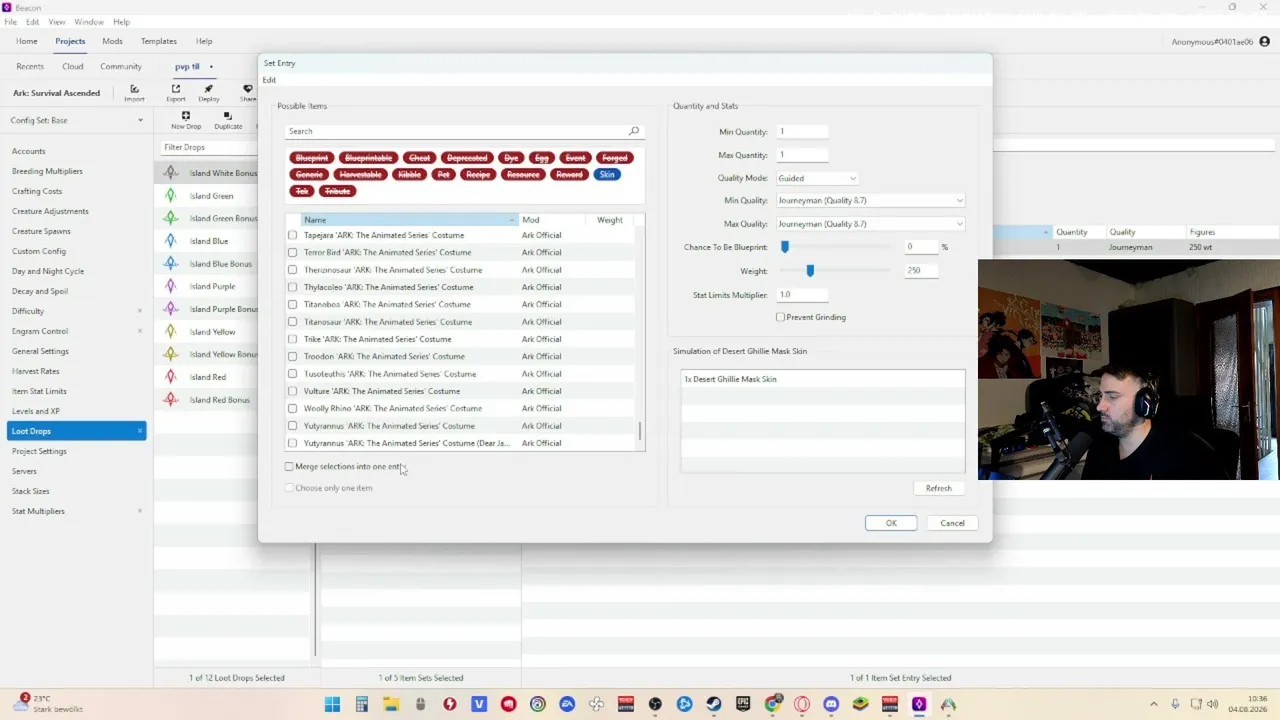The width and height of the screenshot is (1280, 720).
Task: Open Chrome from the taskbar
Action: (772, 704)
